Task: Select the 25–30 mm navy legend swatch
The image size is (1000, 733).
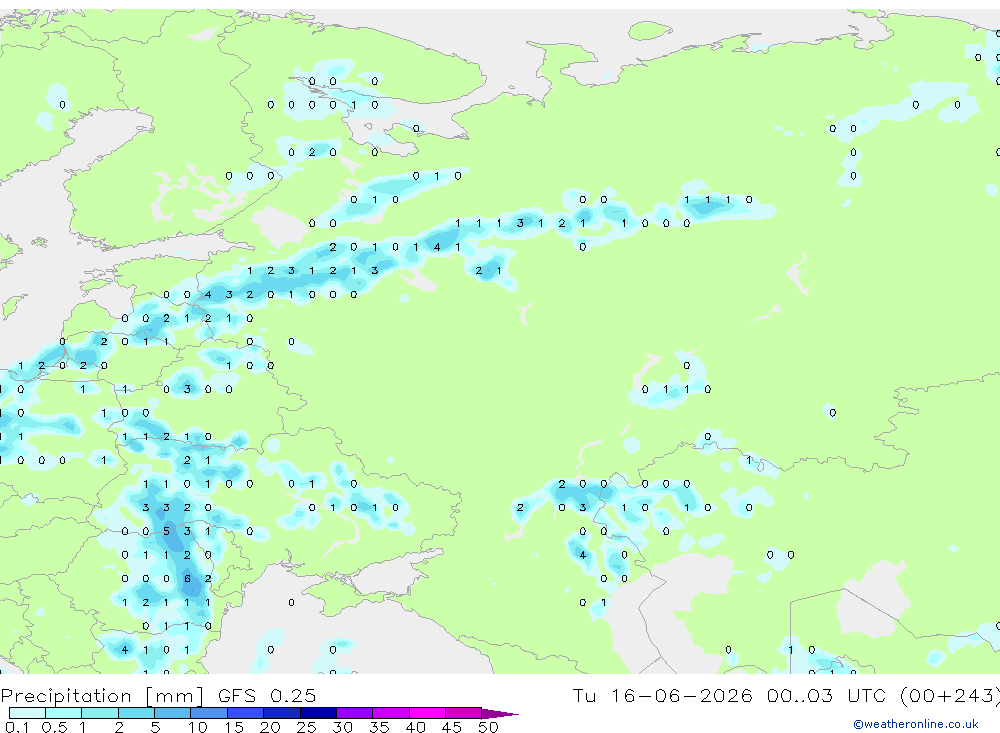Action: pos(318,713)
